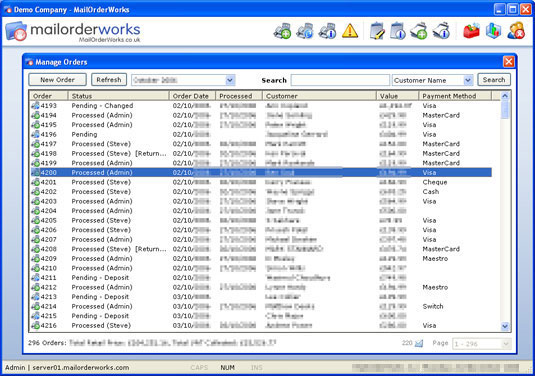Viewport: 535px width, 376px height.
Task: Click the NUM status bar indicator
Action: click(228, 367)
